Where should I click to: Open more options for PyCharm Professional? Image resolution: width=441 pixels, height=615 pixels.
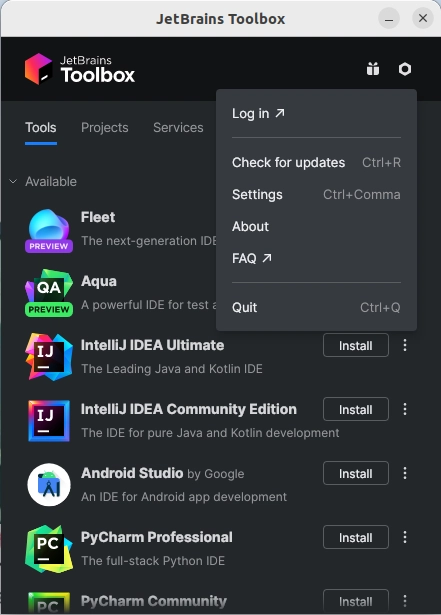pyautogui.click(x=405, y=537)
